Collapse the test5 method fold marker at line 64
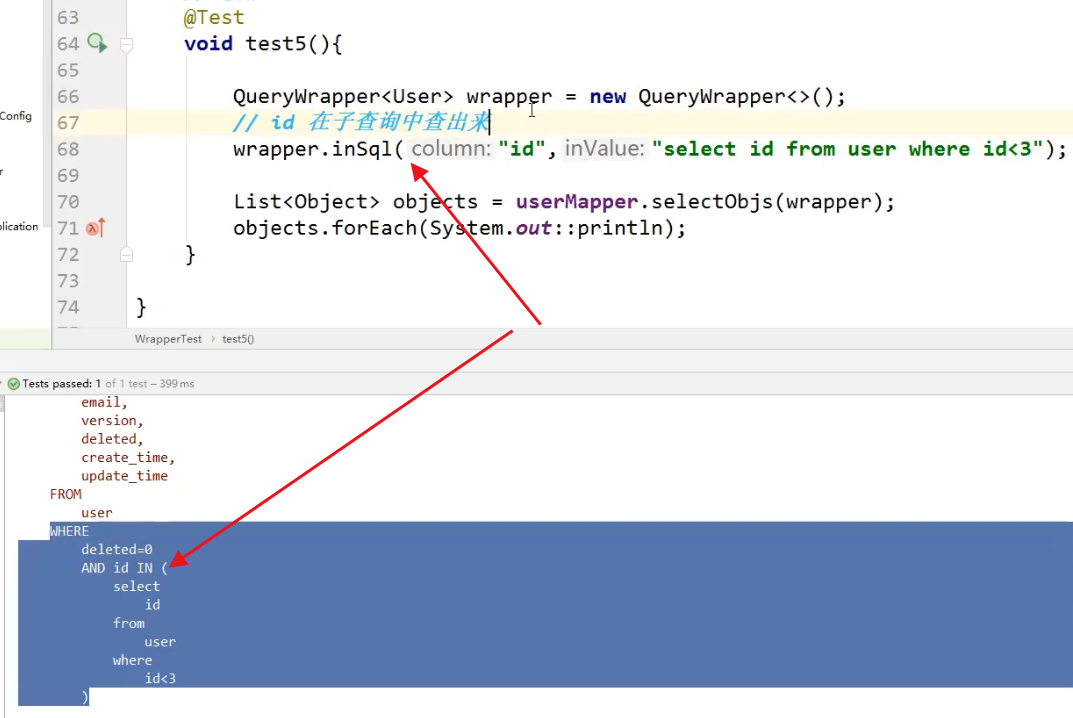The width and height of the screenshot is (1073, 718). click(127, 44)
